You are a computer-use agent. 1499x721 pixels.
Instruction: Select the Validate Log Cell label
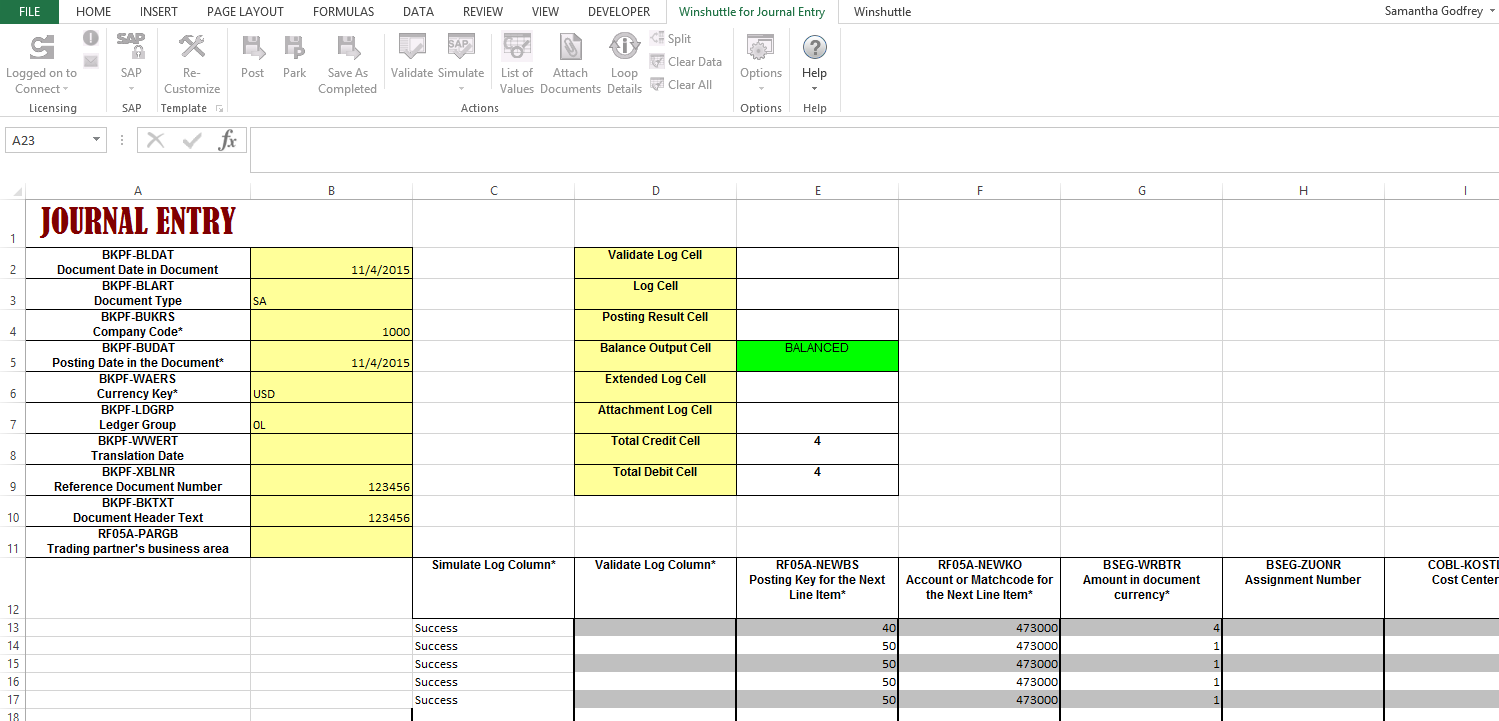tap(655, 263)
